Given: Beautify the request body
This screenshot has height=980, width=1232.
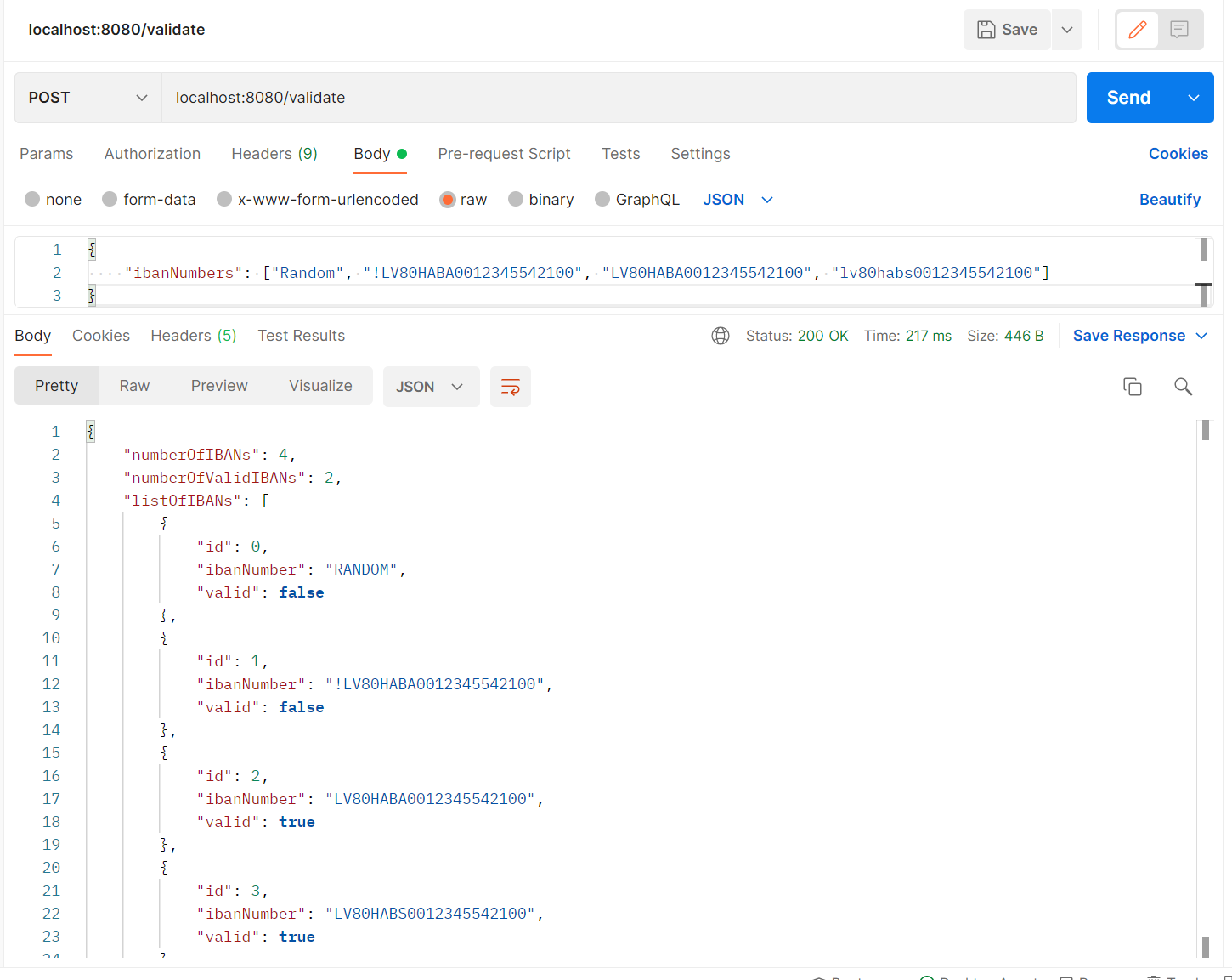Looking at the screenshot, I should pos(1170,200).
